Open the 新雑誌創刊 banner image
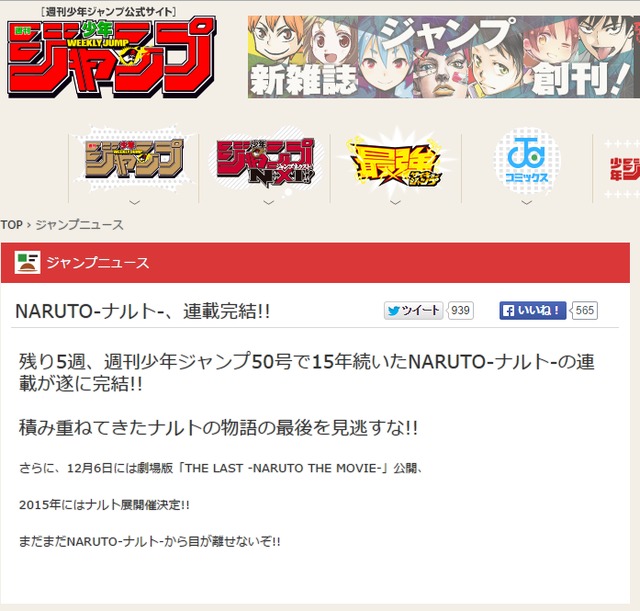 tap(444, 57)
